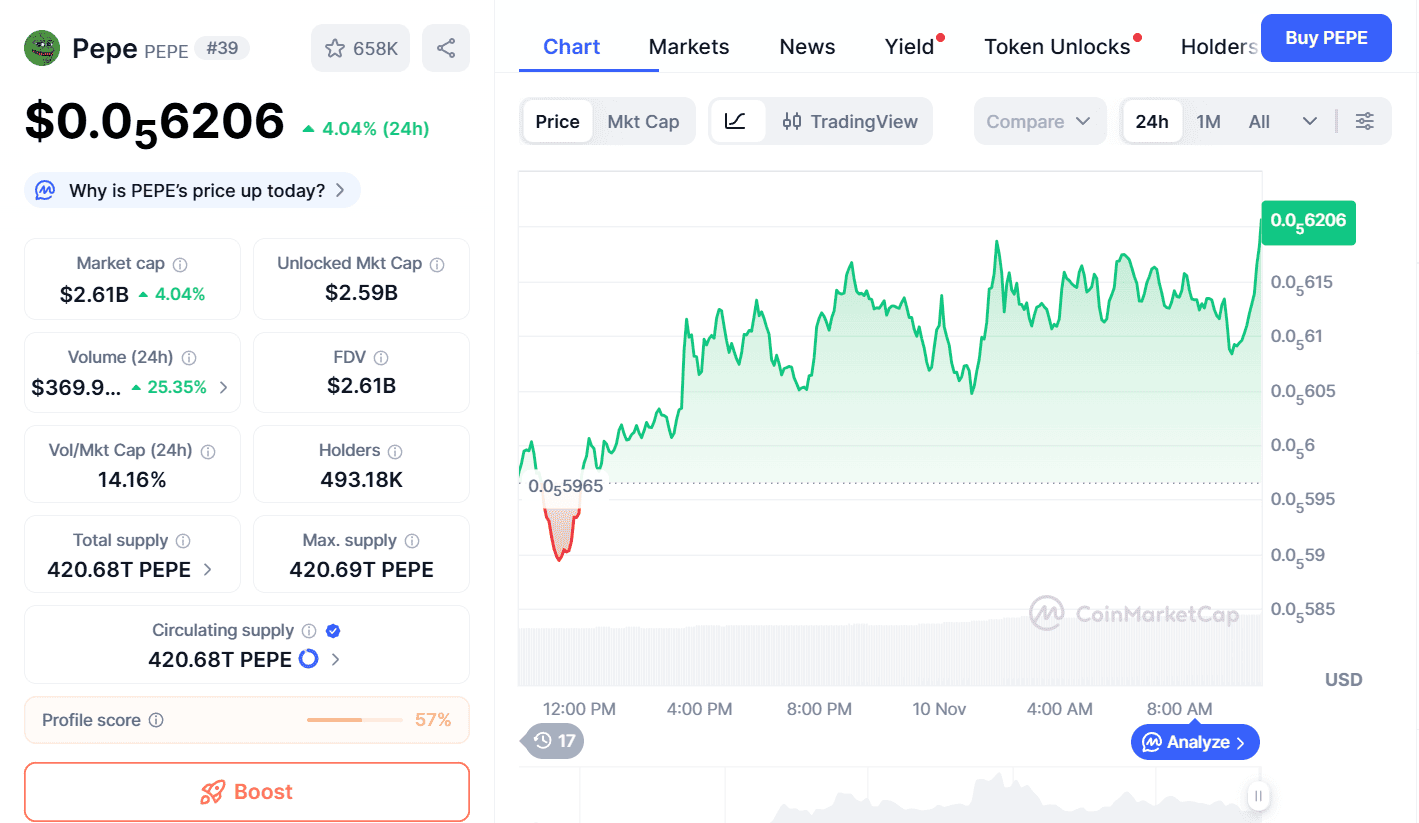Click the circulating supply progress ring icon

309,659
